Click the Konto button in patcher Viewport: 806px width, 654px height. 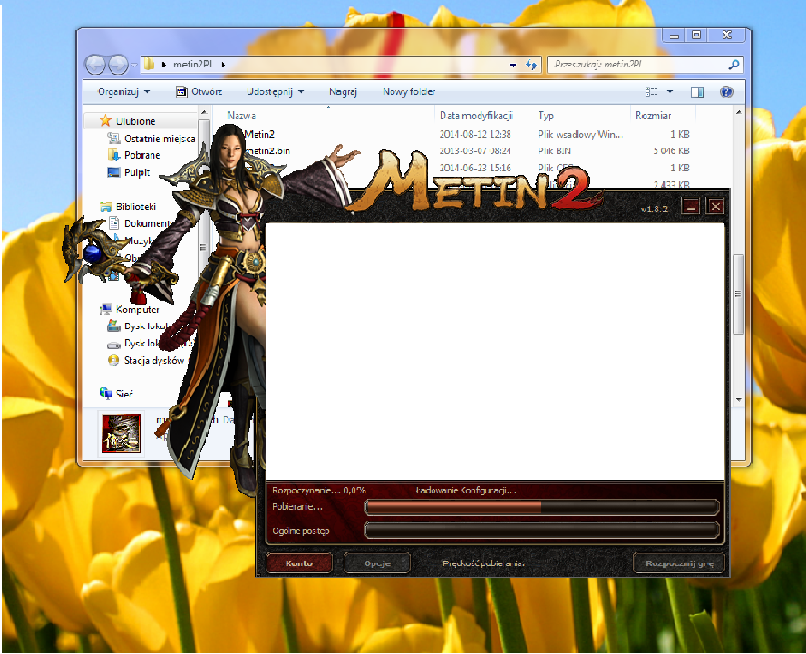pos(299,563)
